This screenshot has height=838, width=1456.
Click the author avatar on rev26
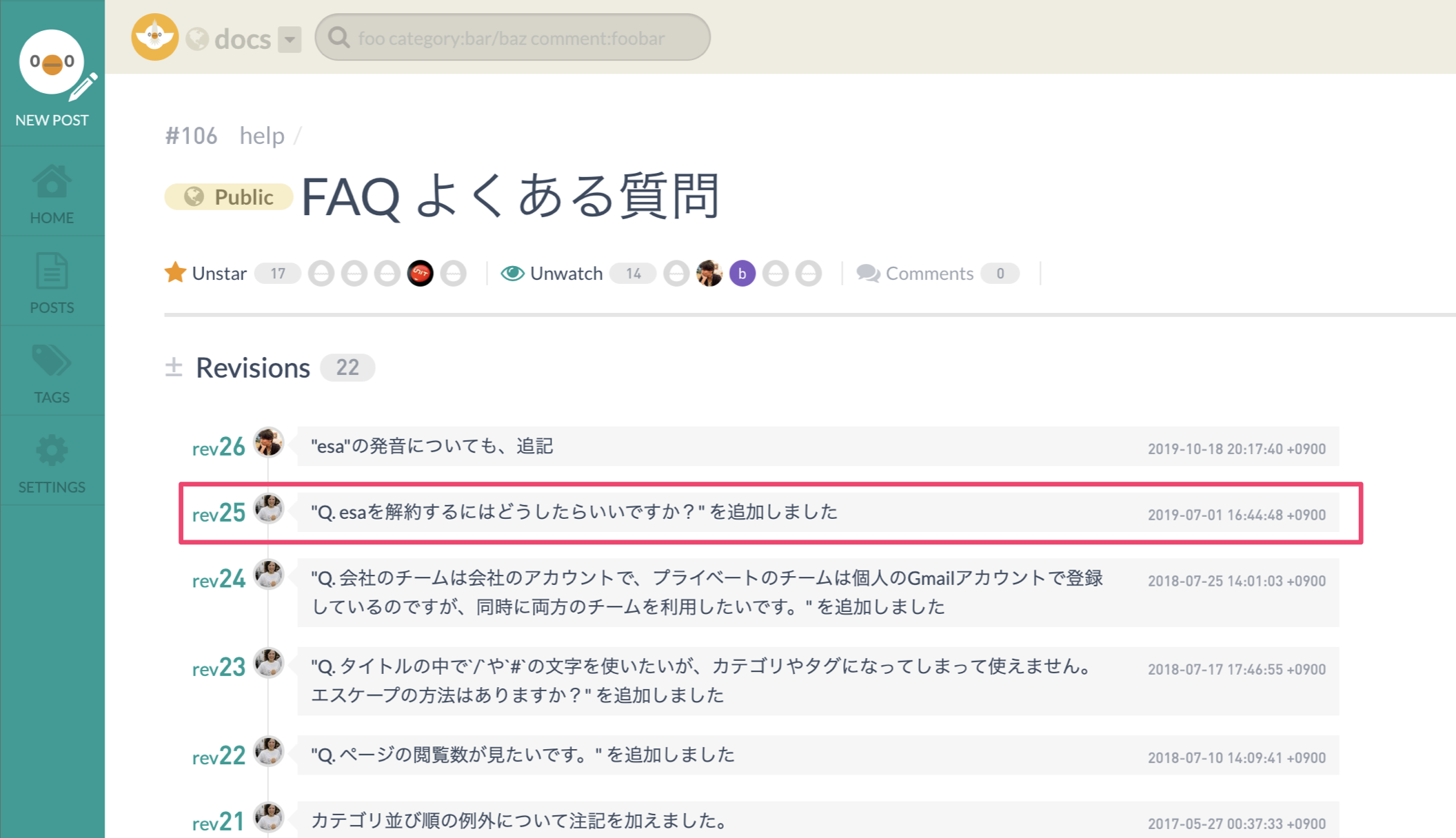(268, 442)
